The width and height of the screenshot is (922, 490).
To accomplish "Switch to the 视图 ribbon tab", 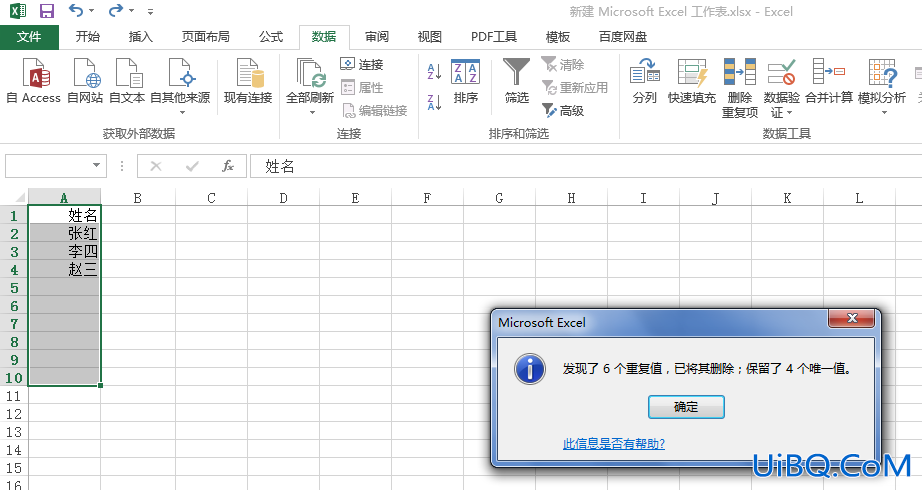I will click(x=430, y=37).
